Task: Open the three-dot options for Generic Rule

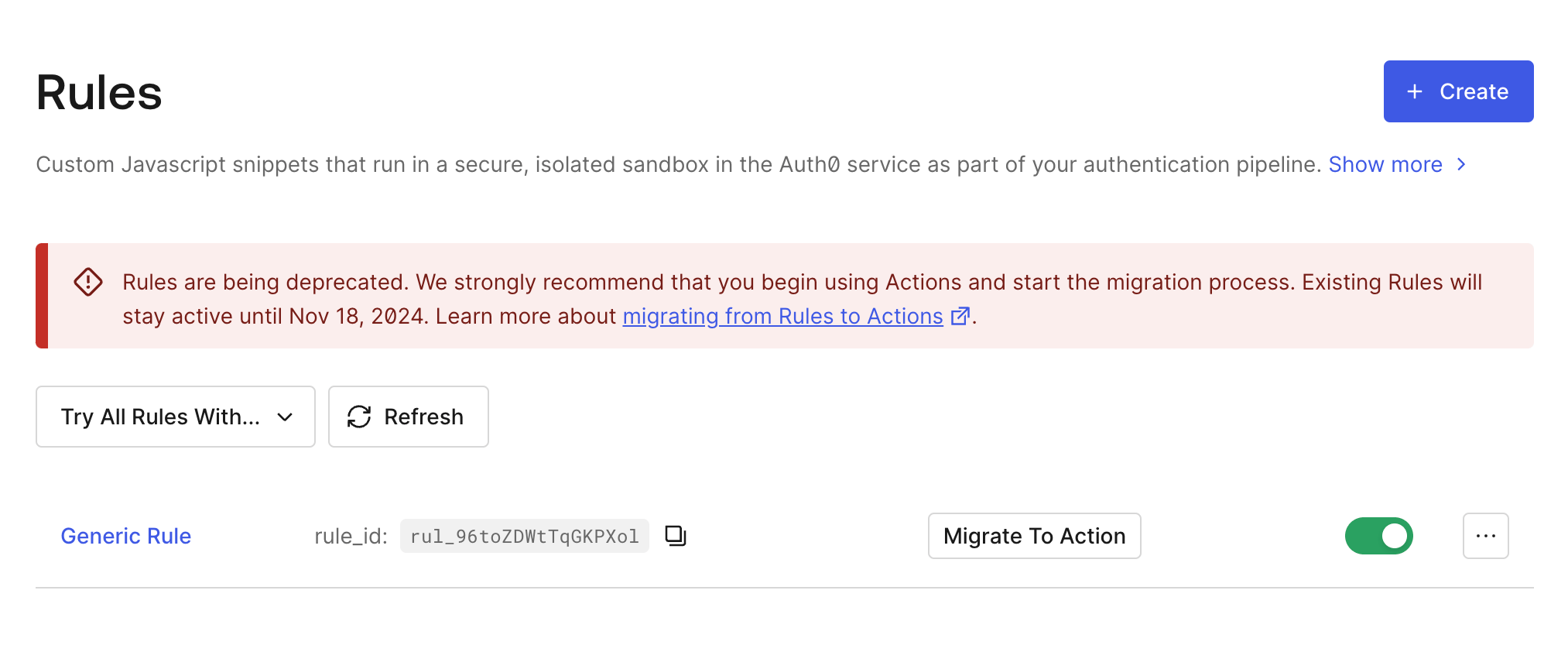Action: pyautogui.click(x=1486, y=536)
